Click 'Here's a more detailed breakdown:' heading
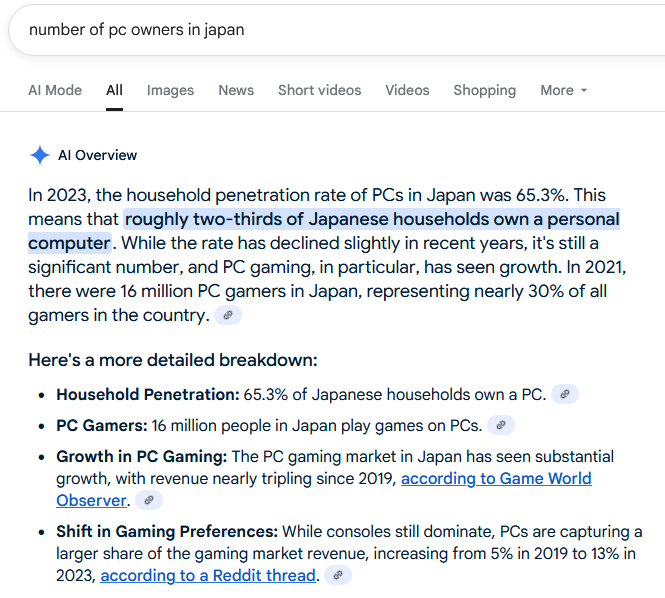The height and width of the screenshot is (598, 665). [173, 360]
